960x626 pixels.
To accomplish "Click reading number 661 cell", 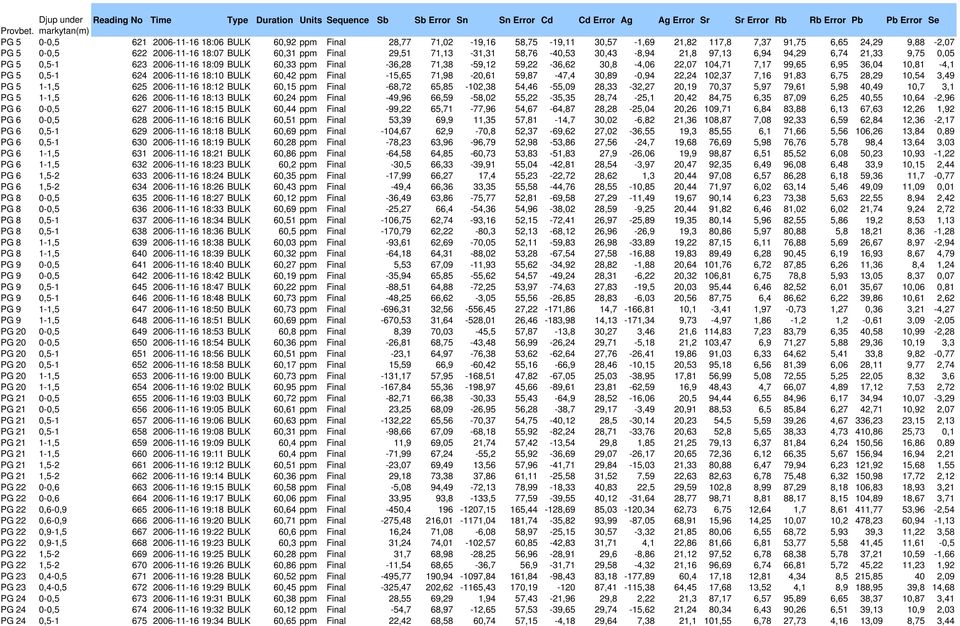I will 139,465.
